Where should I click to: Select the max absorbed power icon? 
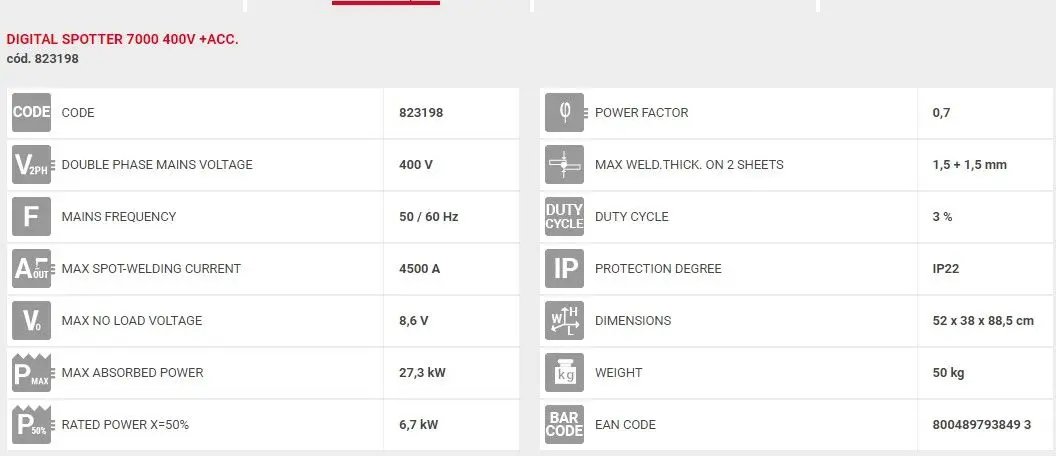[x=31, y=373]
